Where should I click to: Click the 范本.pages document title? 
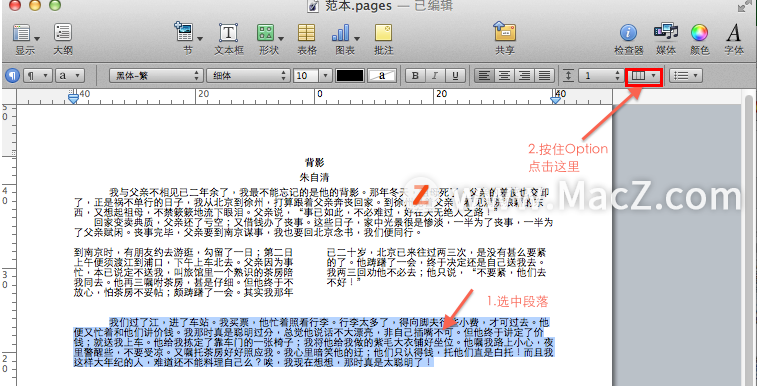pyautogui.click(x=358, y=6)
